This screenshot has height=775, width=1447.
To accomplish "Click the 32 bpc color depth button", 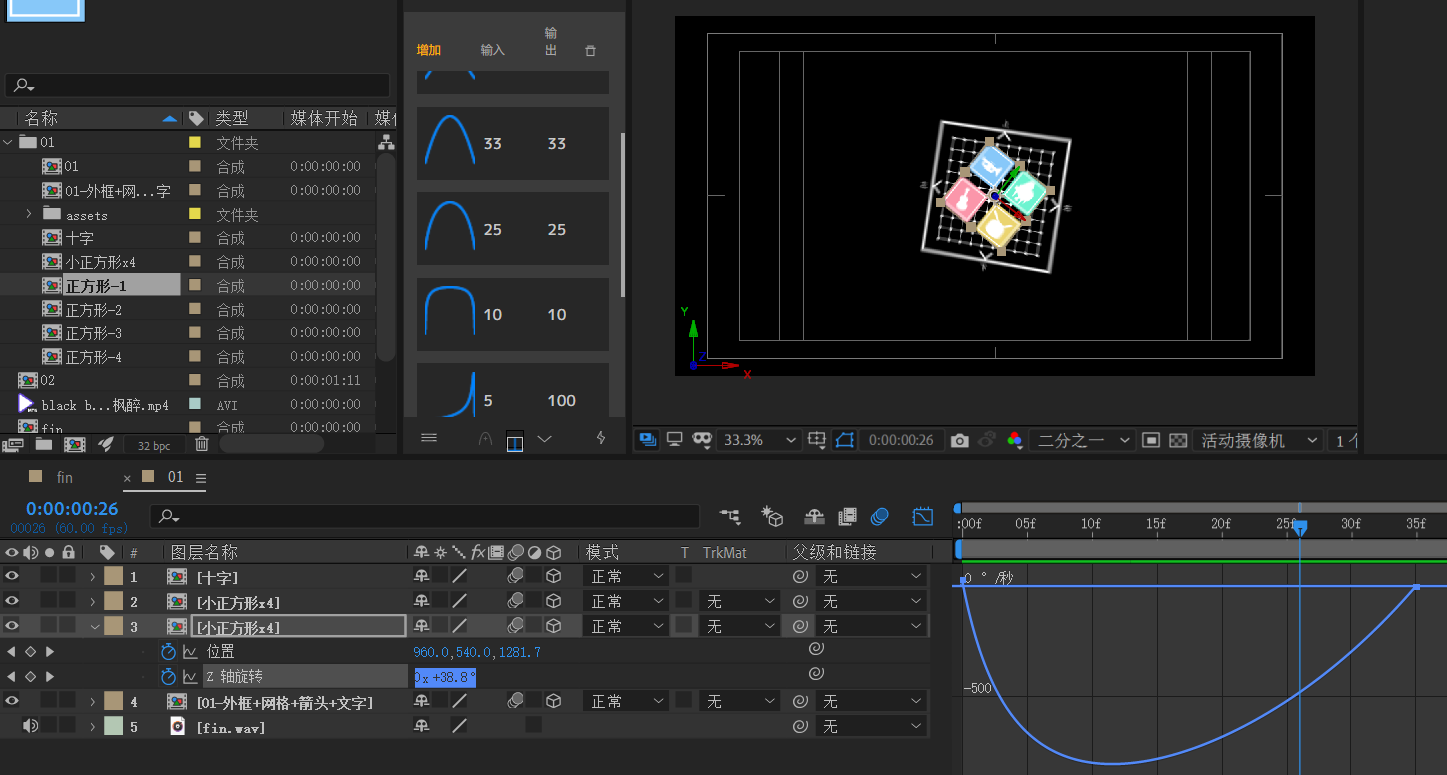I will tap(154, 445).
